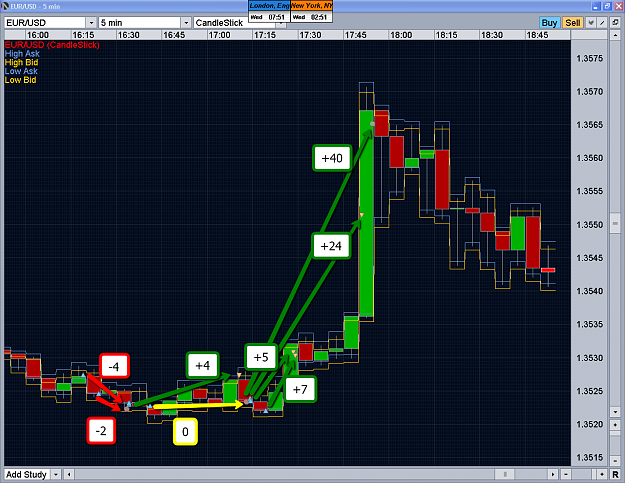Open the Add Study dropdown arrow

56,474
